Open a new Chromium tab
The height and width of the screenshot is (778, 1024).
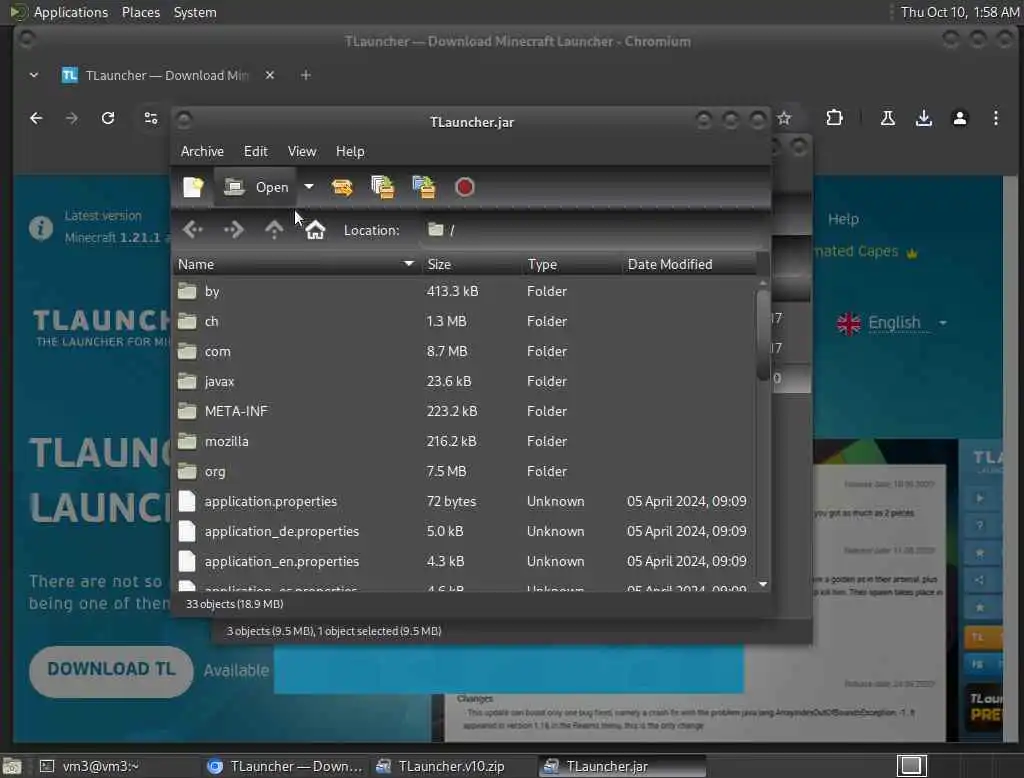(306, 76)
